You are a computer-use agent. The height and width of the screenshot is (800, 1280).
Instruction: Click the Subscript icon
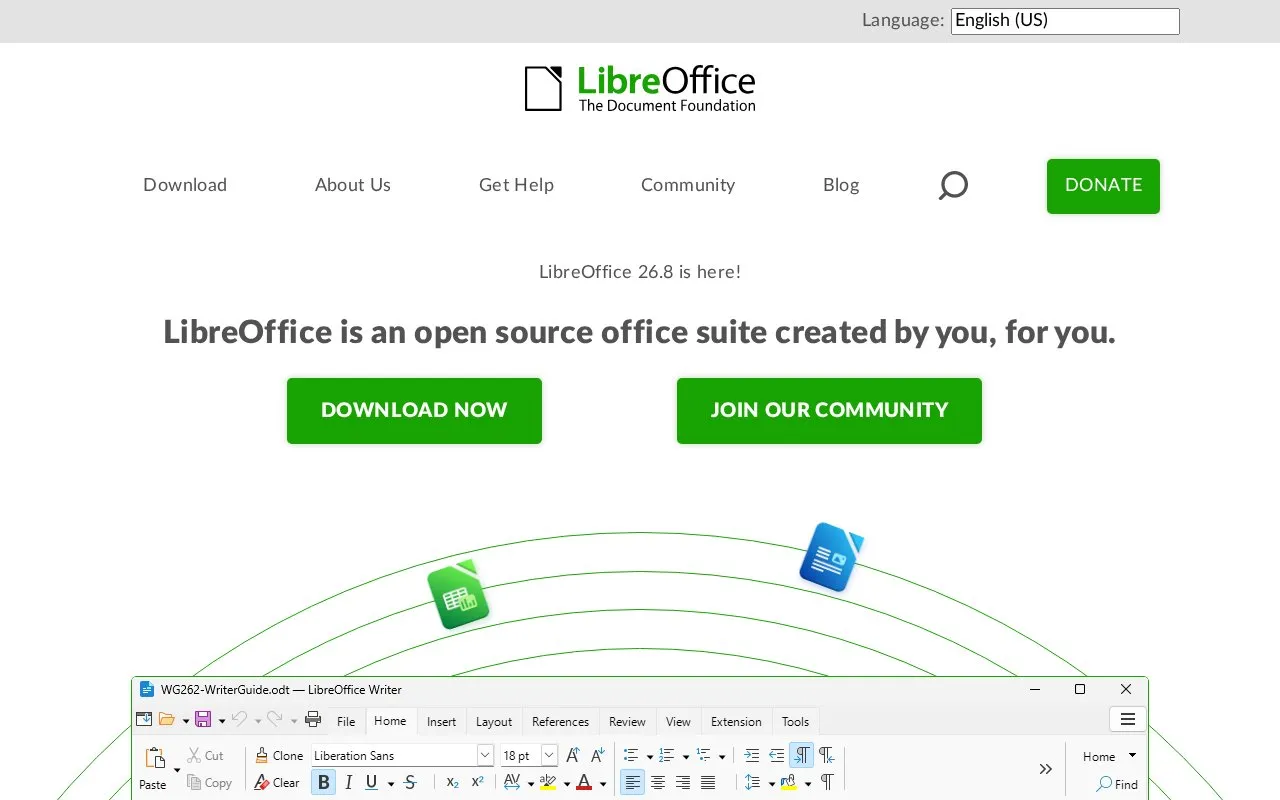(x=453, y=782)
